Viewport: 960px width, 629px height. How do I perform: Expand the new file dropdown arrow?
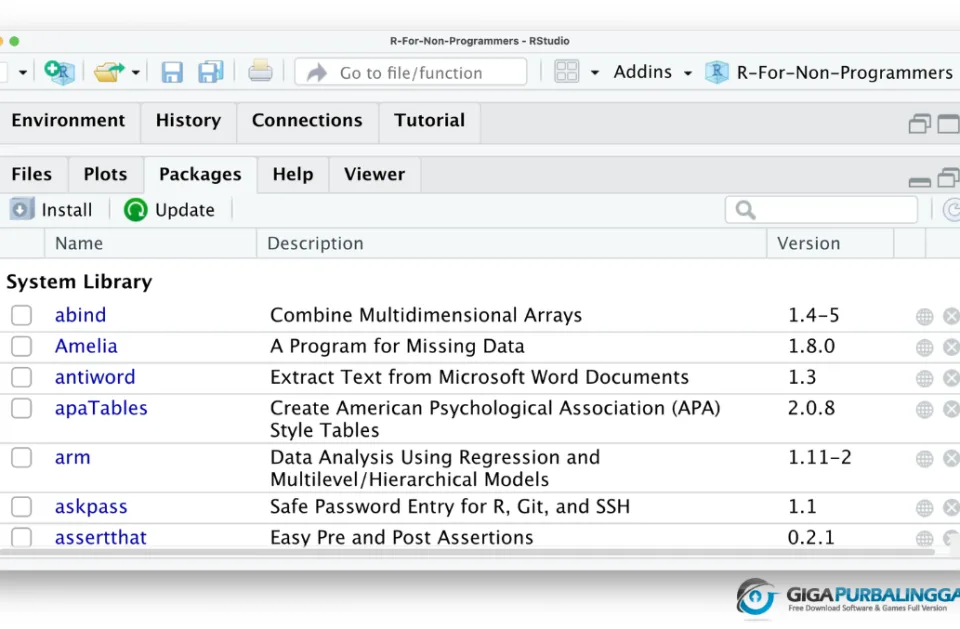pos(23,73)
